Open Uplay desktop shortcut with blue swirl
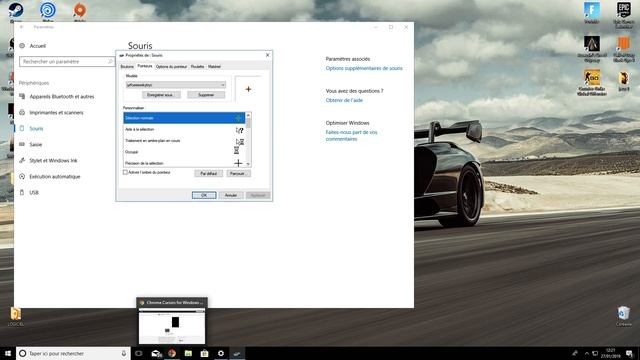The image size is (640, 360). 48,11
